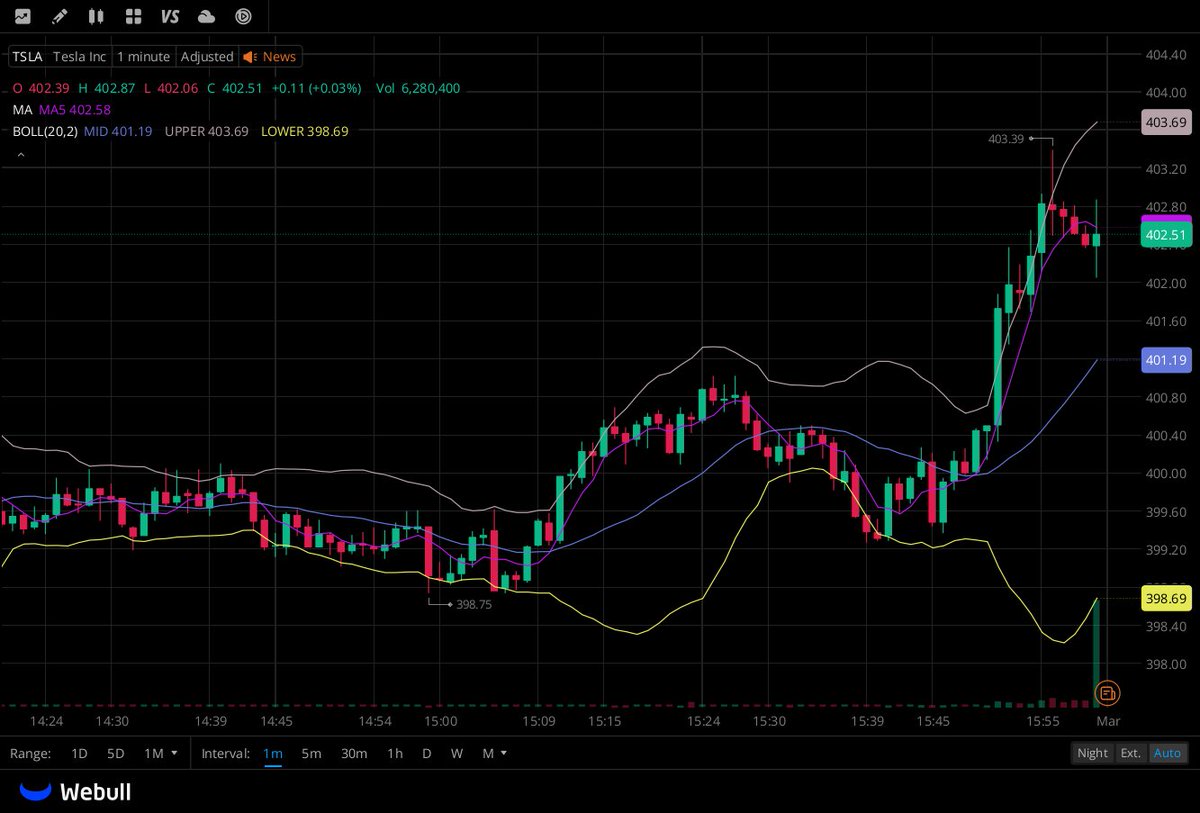Image resolution: width=1200 pixels, height=813 pixels.
Task: Toggle the Ext. extended hours mode
Action: point(1130,753)
